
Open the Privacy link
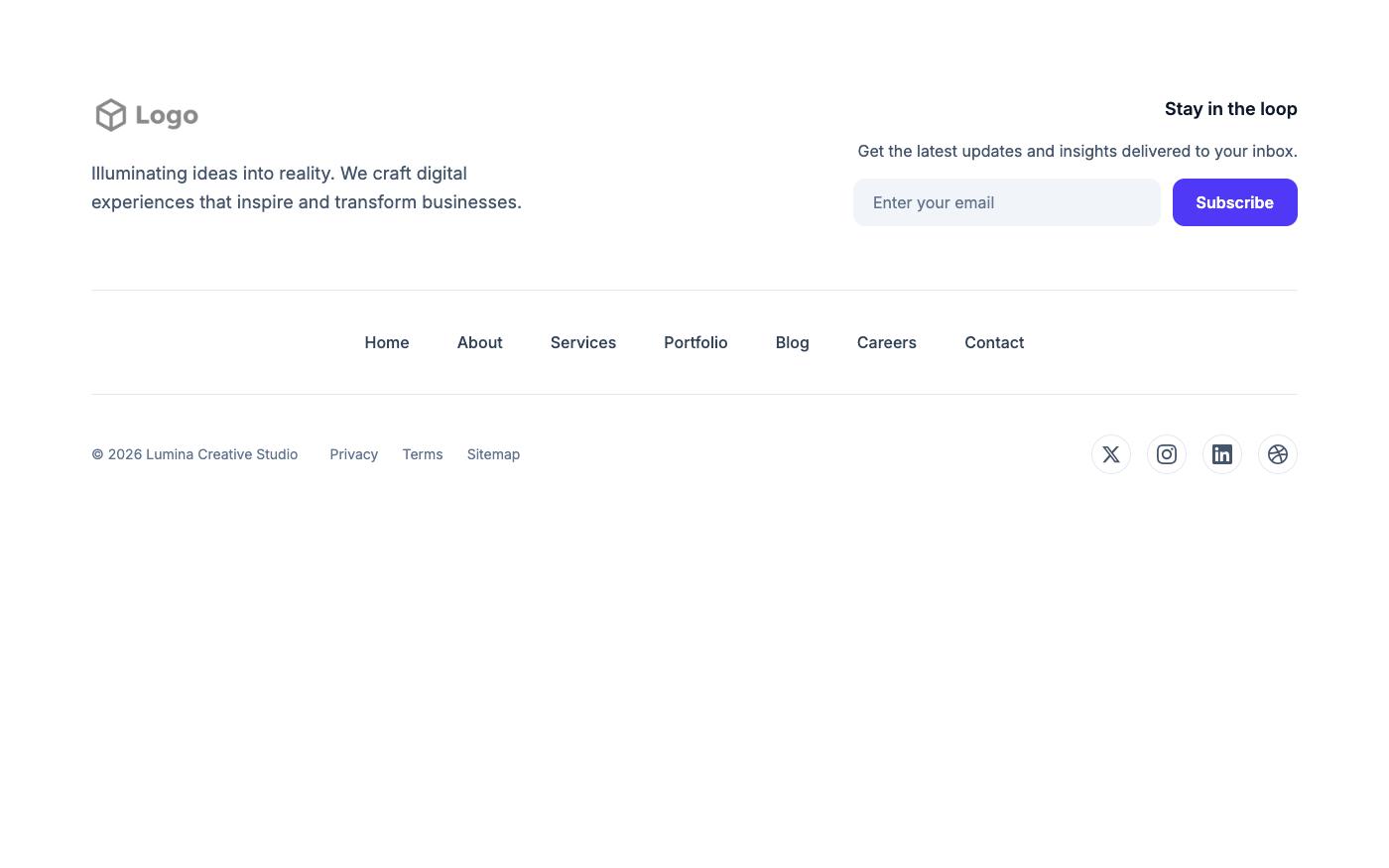[x=354, y=454]
